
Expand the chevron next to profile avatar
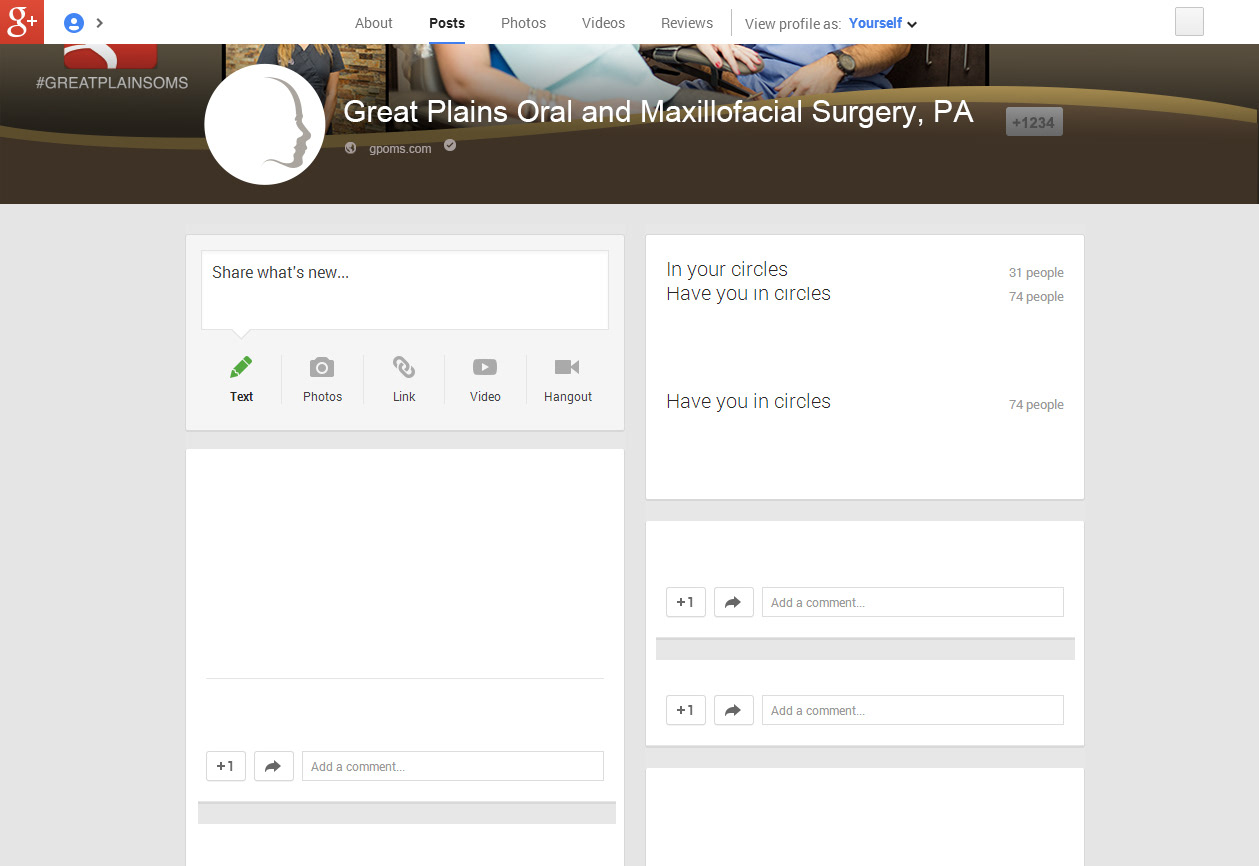pyautogui.click(x=100, y=23)
